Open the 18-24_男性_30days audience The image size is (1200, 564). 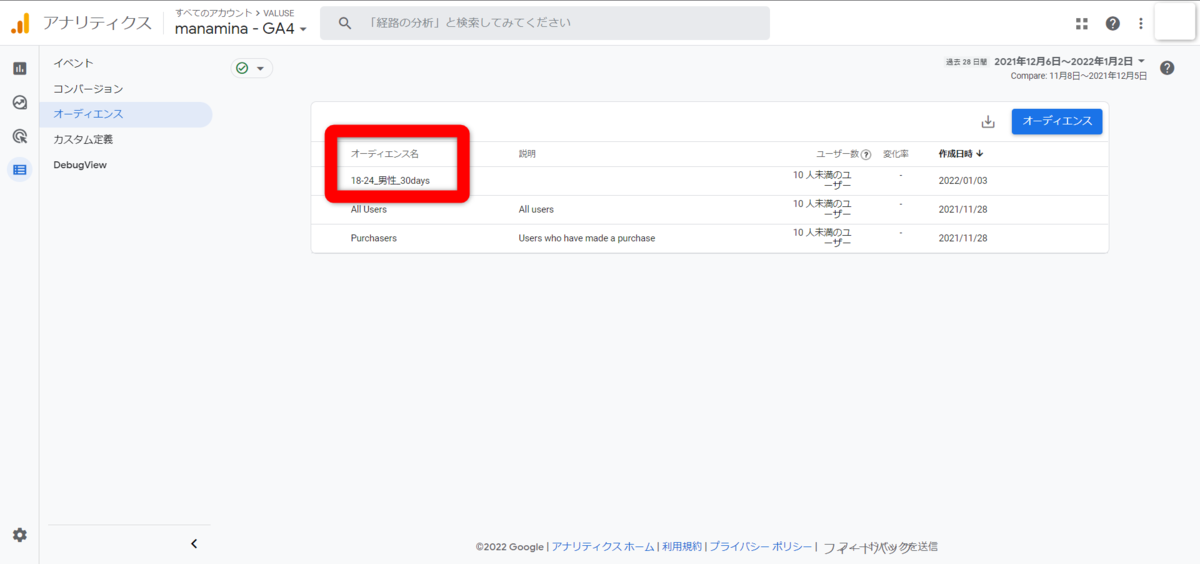390,181
